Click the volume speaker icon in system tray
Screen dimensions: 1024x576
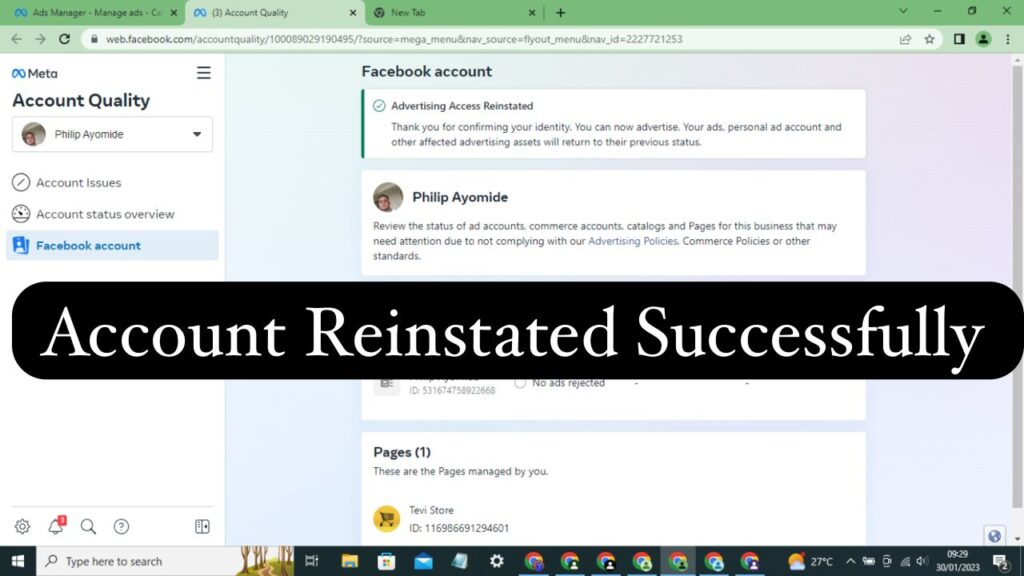[x=921, y=561]
